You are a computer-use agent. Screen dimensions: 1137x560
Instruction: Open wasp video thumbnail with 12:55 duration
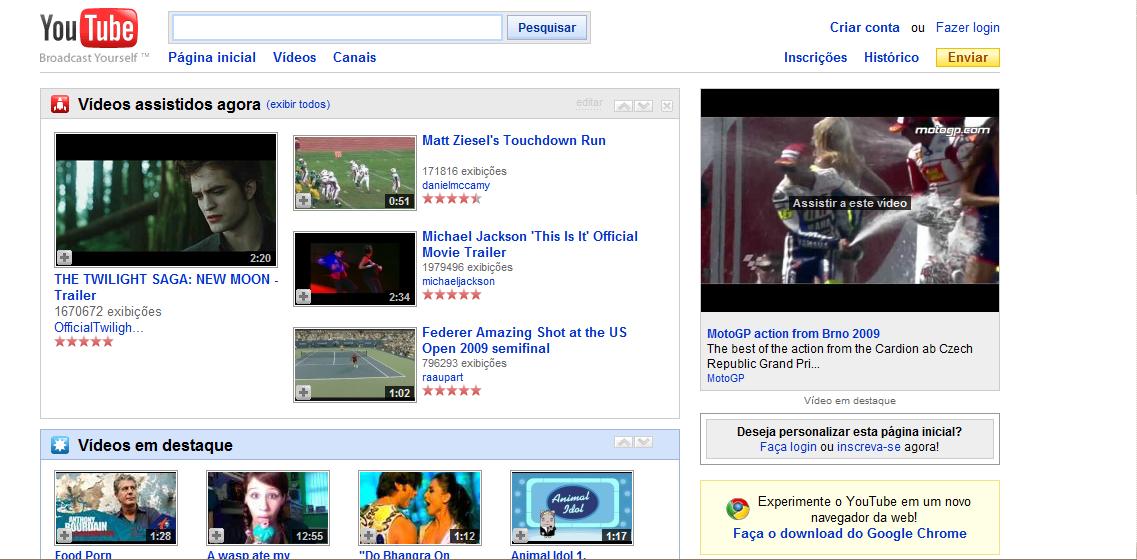(x=268, y=508)
